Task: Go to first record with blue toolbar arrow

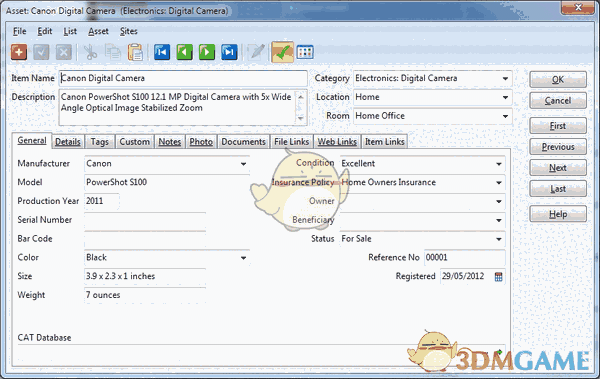Action: tap(162, 52)
